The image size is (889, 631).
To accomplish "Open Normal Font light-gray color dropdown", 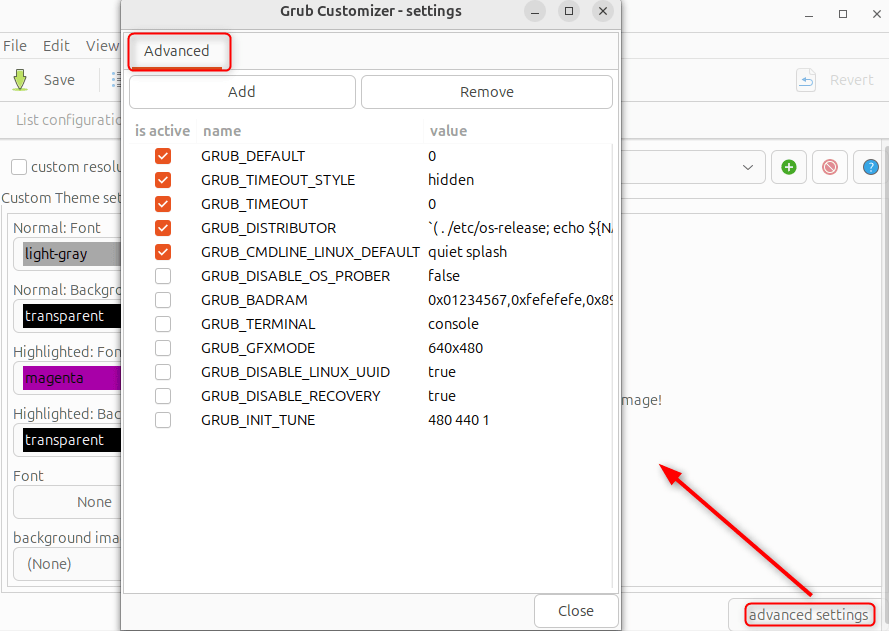I will pyautogui.click(x=67, y=254).
